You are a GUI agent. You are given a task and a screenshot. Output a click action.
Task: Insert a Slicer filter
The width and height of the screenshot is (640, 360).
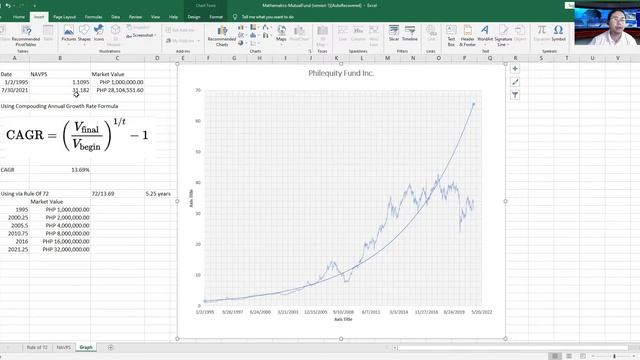[394, 33]
